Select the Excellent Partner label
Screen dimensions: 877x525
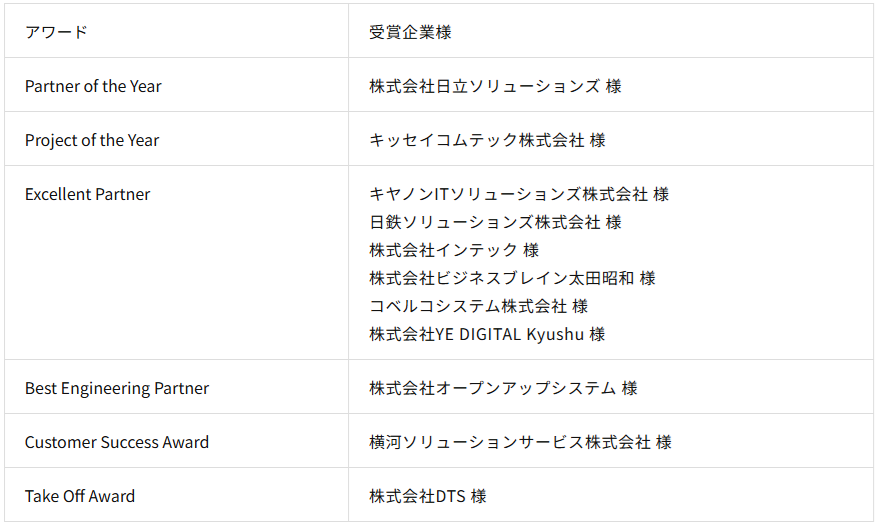(x=87, y=194)
